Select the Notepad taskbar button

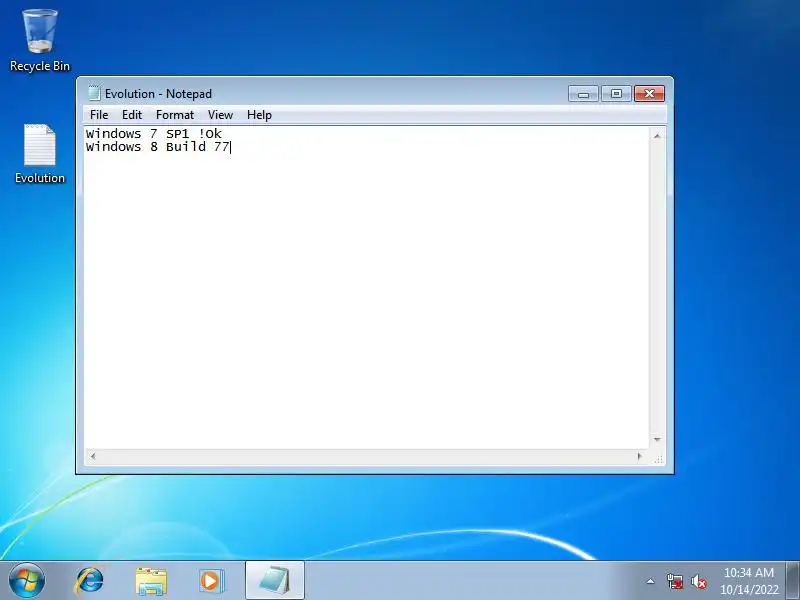tap(275, 580)
